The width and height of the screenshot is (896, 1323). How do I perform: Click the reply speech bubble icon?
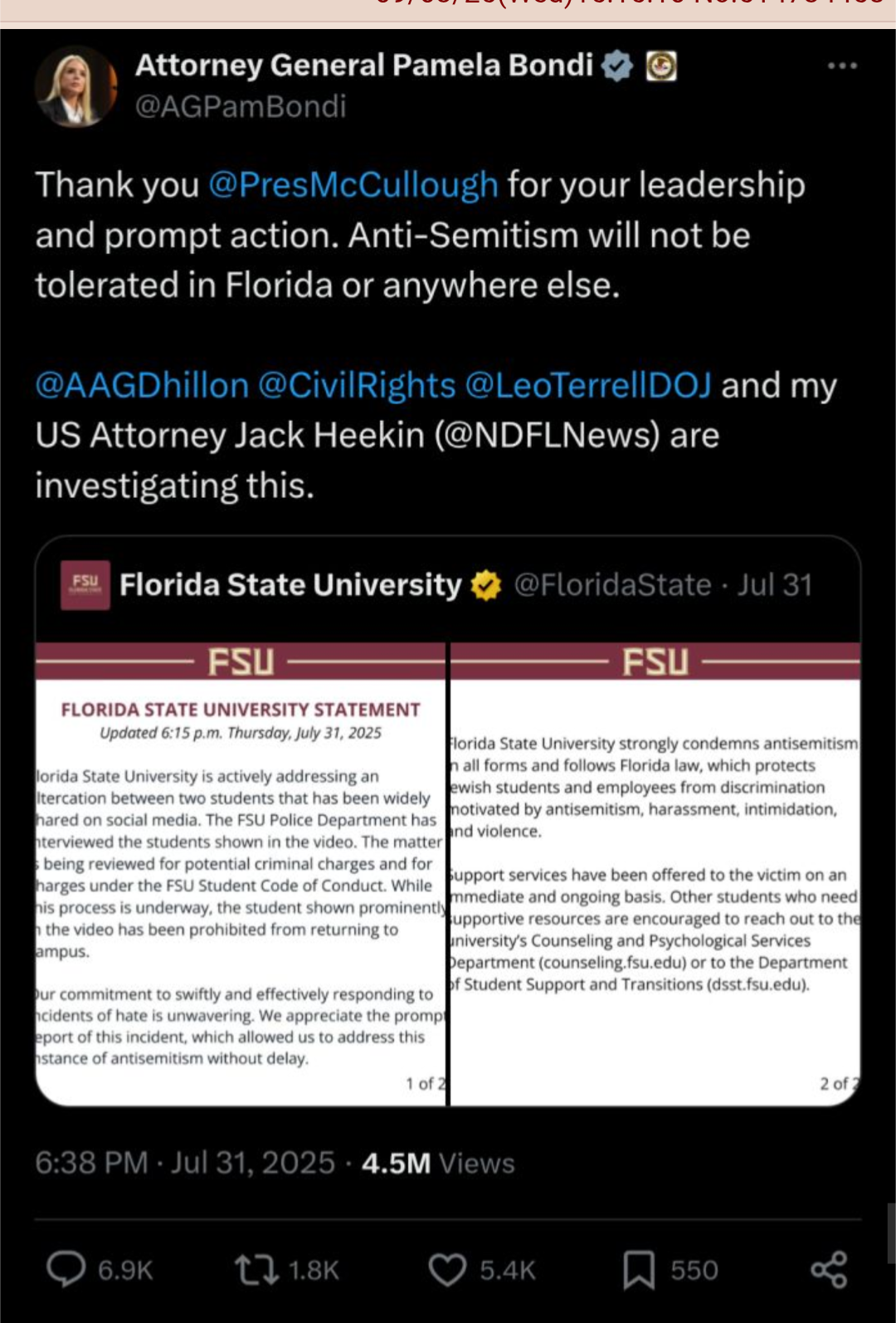coord(66,1269)
